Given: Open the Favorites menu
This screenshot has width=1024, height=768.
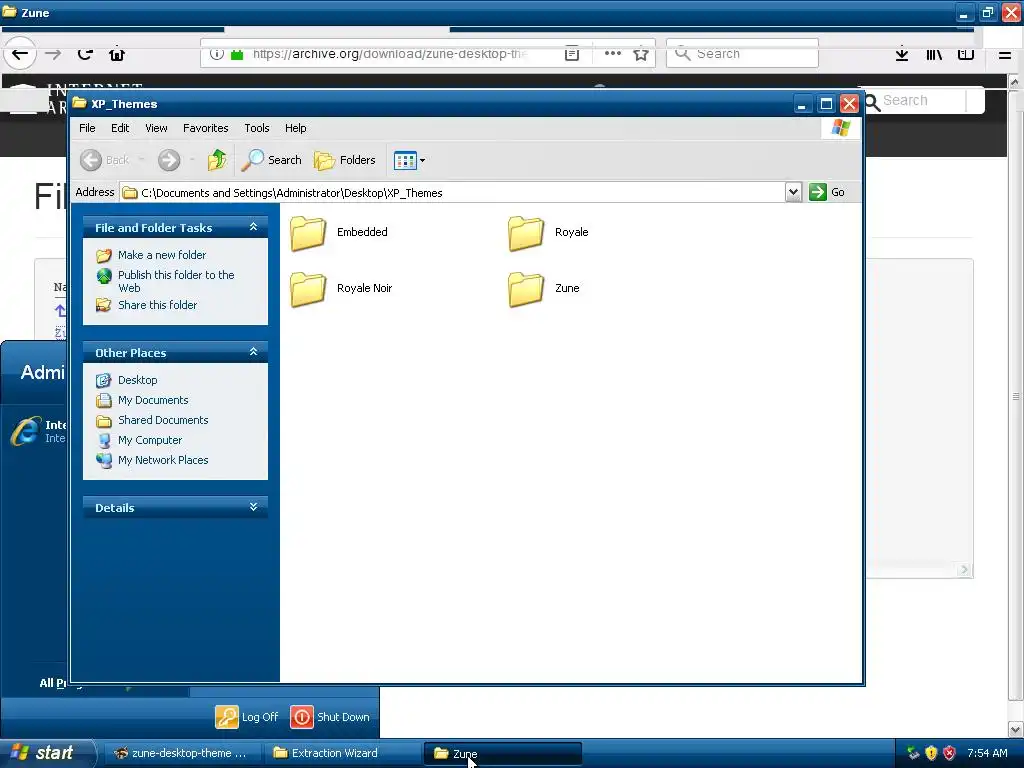Looking at the screenshot, I should pos(206,128).
